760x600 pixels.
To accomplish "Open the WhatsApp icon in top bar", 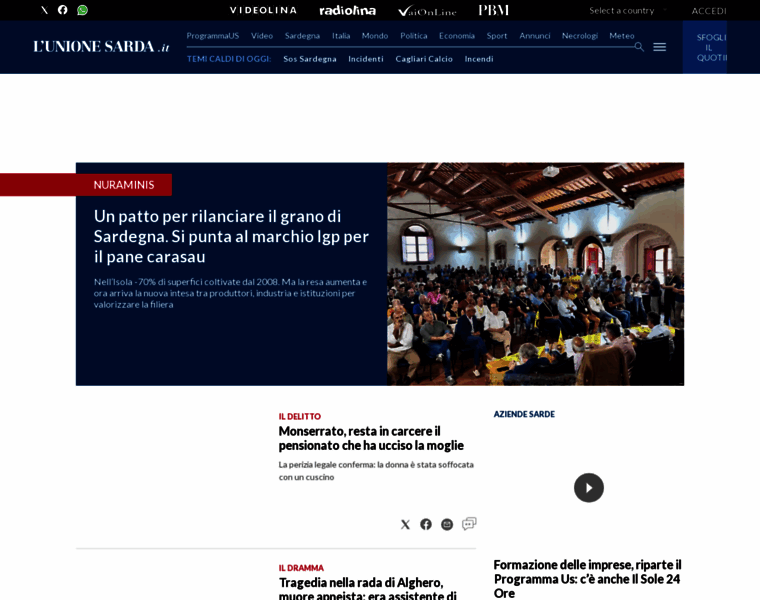I will click(x=82, y=10).
